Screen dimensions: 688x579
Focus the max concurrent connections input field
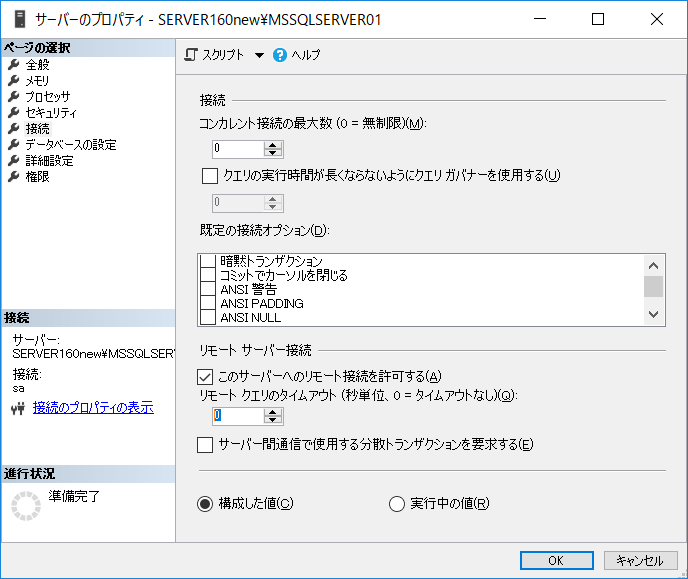coord(238,149)
